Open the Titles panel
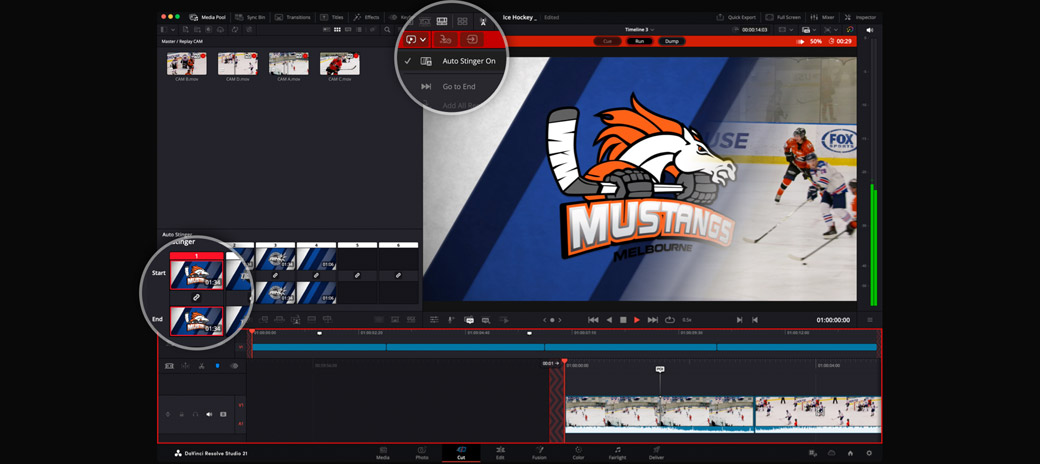 [x=332, y=17]
